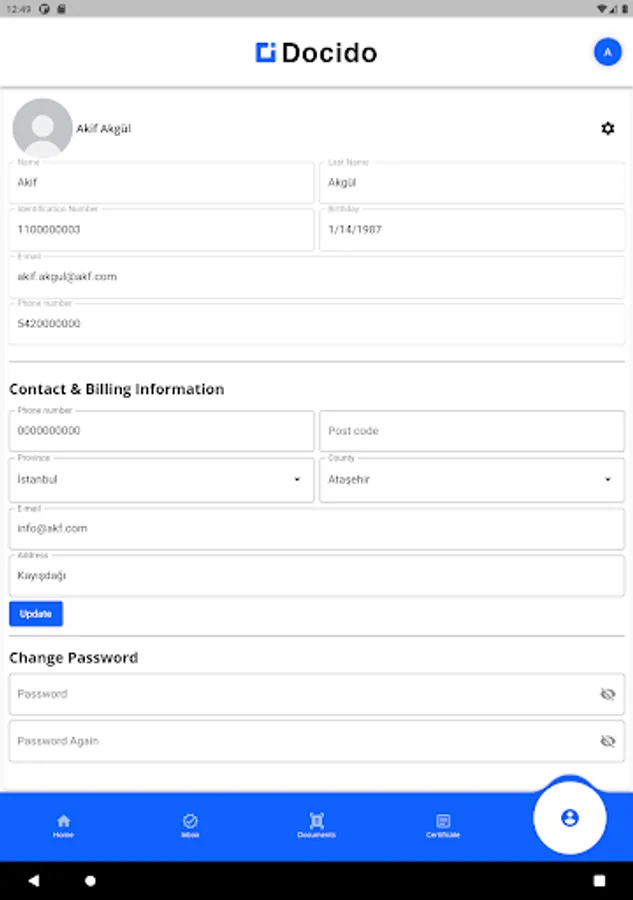
Task: Click the Post code input field
Action: tap(471, 431)
